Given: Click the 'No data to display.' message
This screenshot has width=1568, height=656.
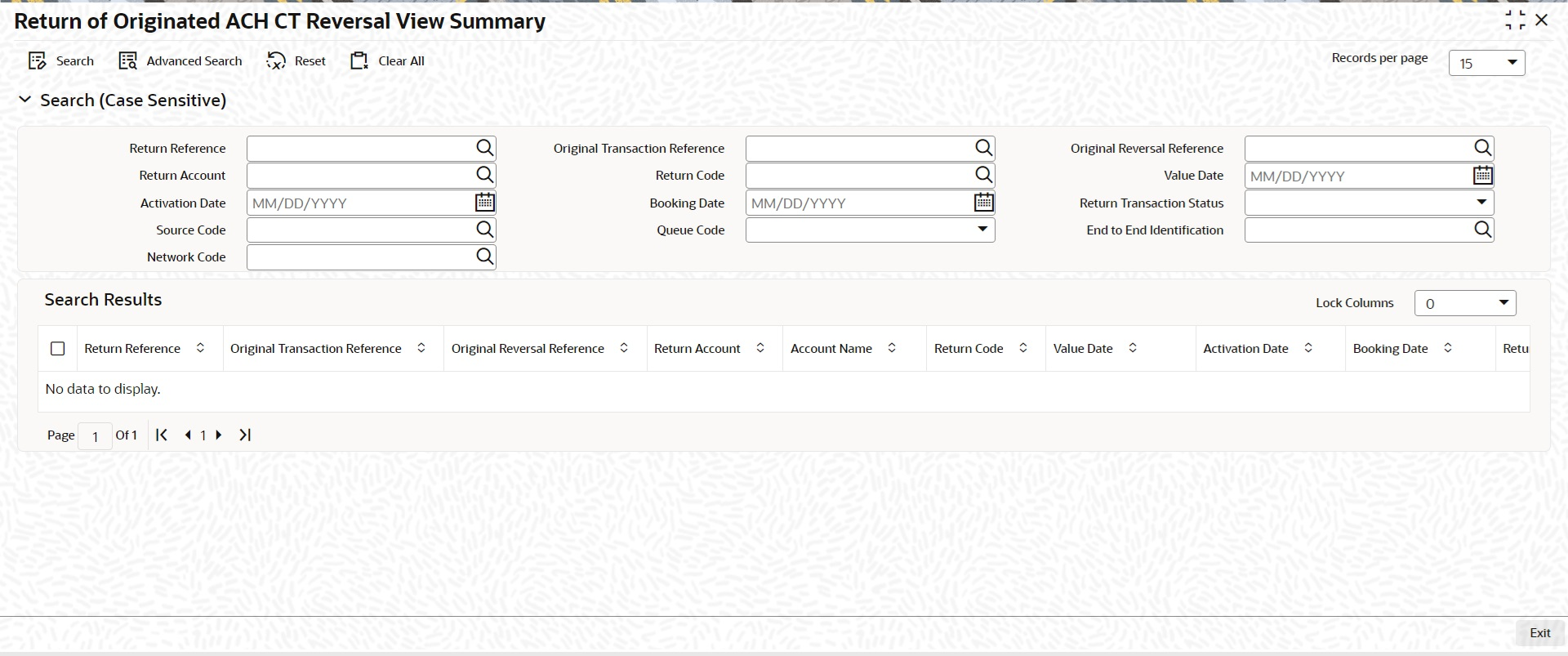Looking at the screenshot, I should point(103,389).
